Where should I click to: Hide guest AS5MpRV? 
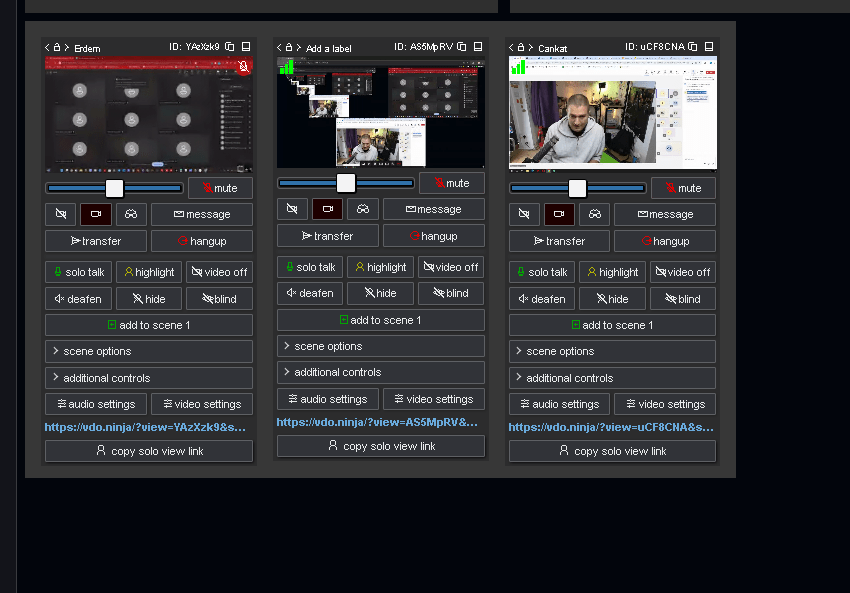[381, 293]
